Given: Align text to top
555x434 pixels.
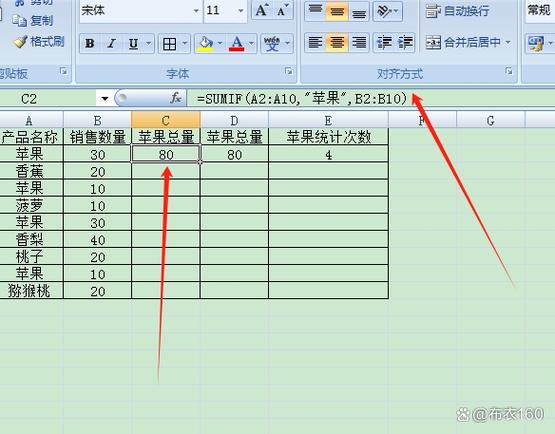Looking at the screenshot, I should [315, 11].
